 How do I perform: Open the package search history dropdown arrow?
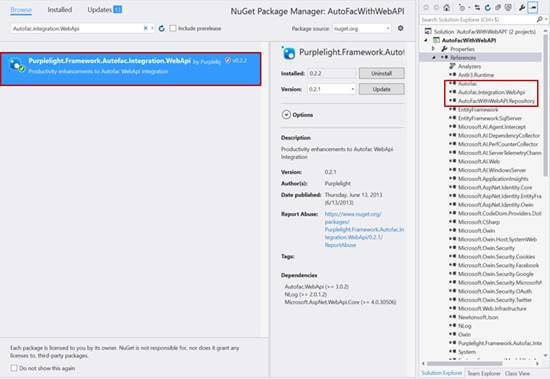tap(152, 28)
